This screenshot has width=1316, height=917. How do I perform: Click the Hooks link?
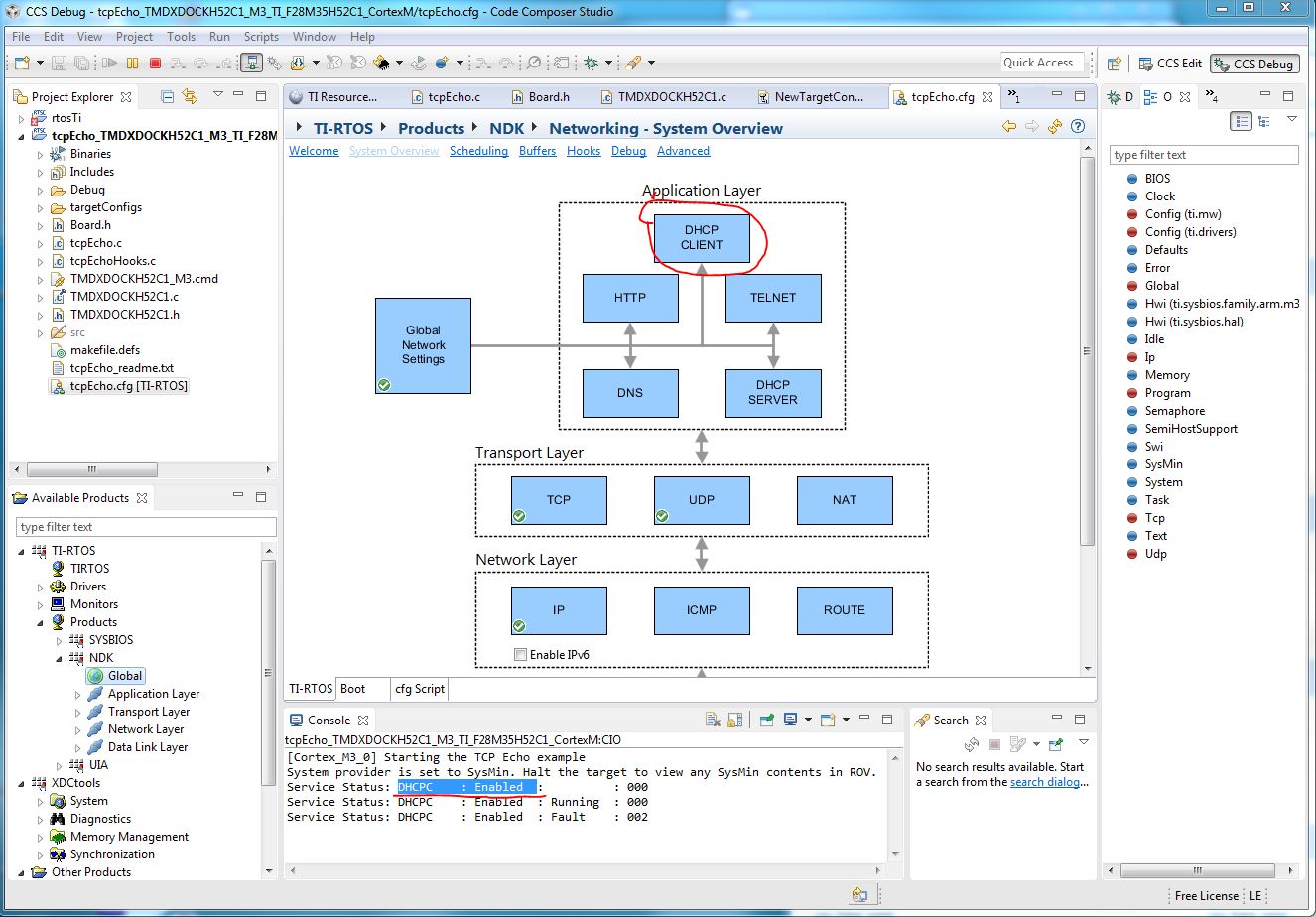(584, 151)
